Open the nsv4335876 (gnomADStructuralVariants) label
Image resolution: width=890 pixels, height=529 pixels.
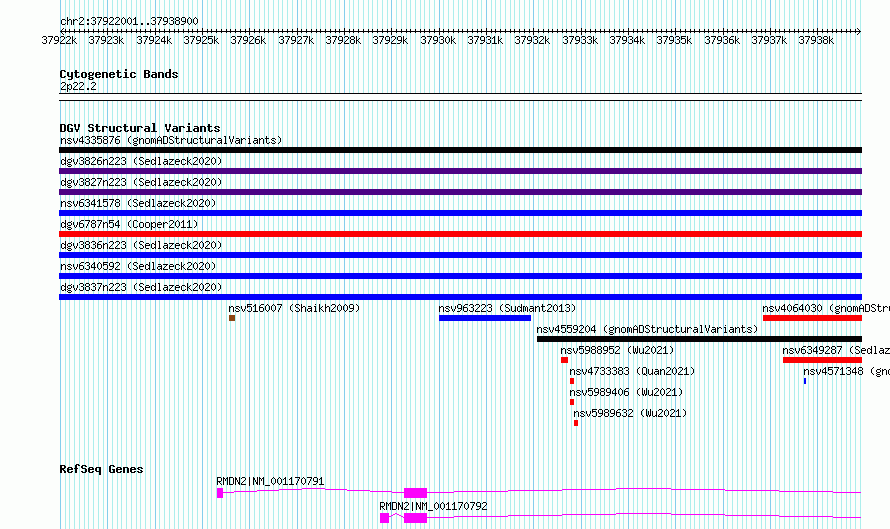(171, 140)
